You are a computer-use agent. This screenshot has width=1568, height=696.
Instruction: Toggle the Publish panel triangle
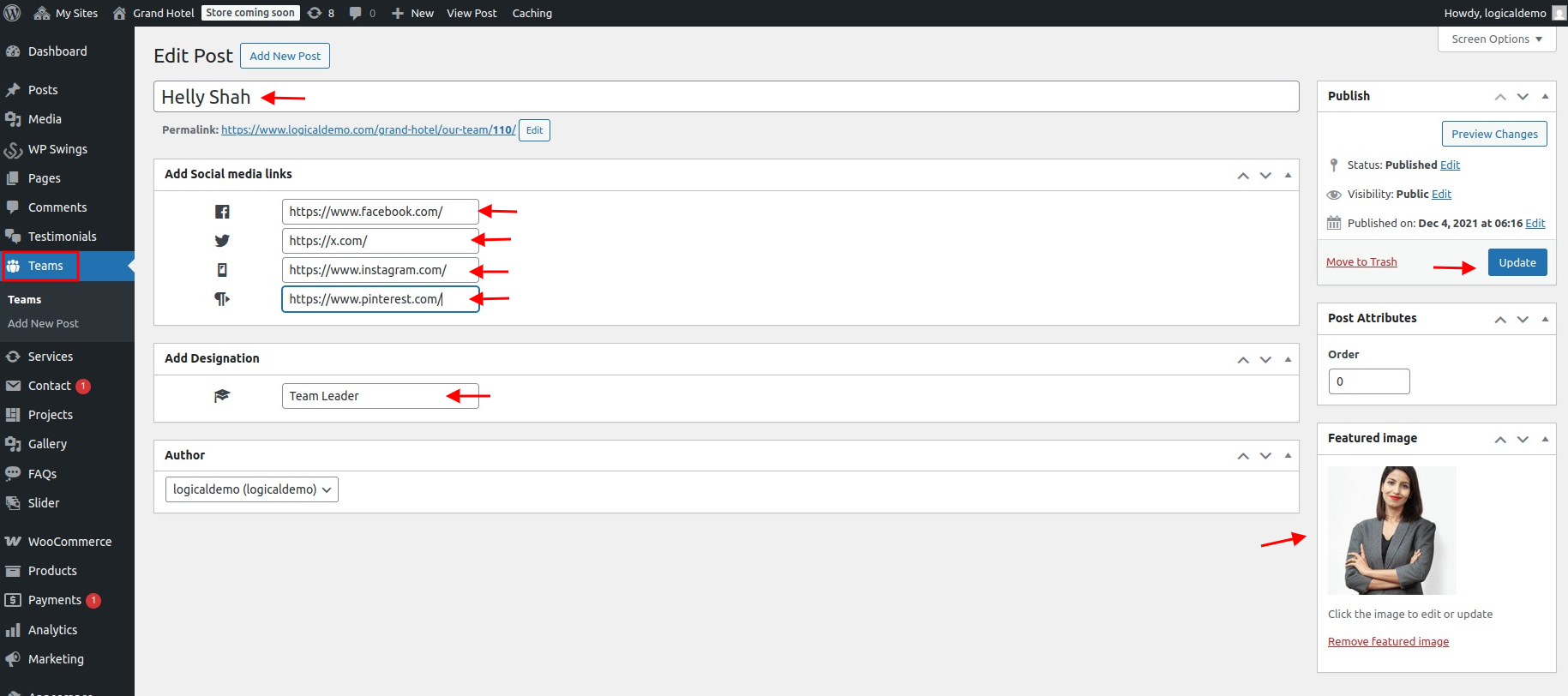1545,96
